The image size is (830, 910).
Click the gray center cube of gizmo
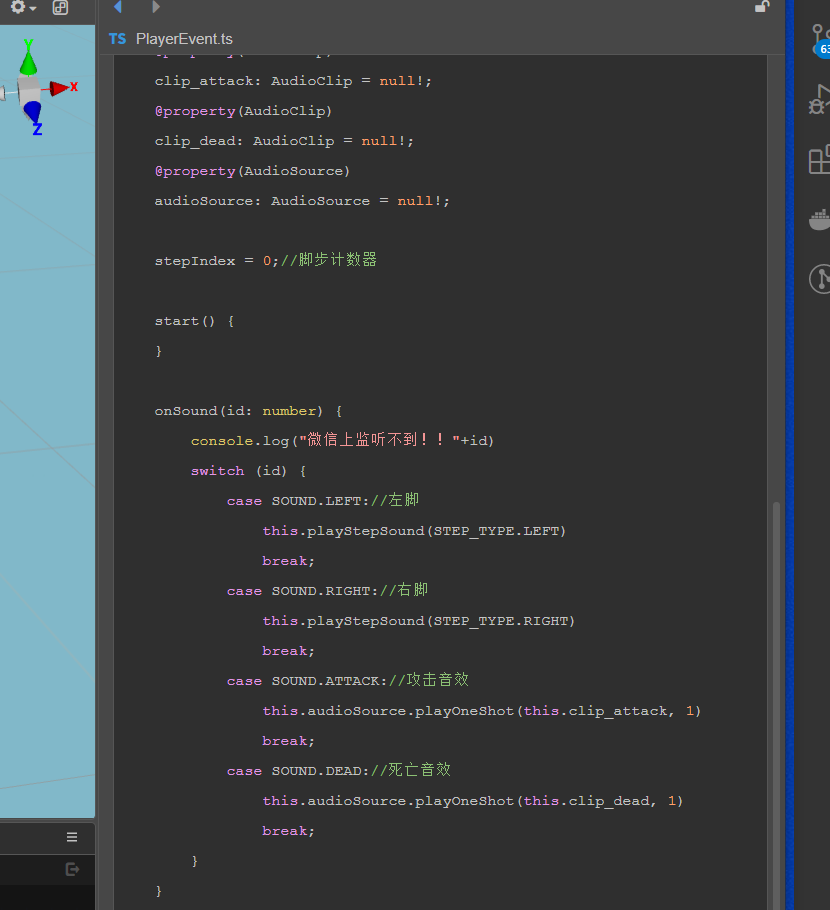pos(28,91)
